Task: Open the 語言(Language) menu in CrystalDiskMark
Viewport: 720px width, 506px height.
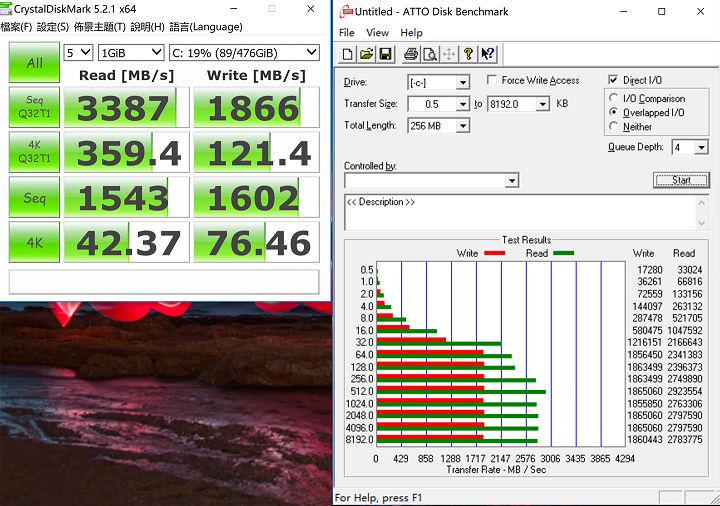Action: tap(206, 27)
